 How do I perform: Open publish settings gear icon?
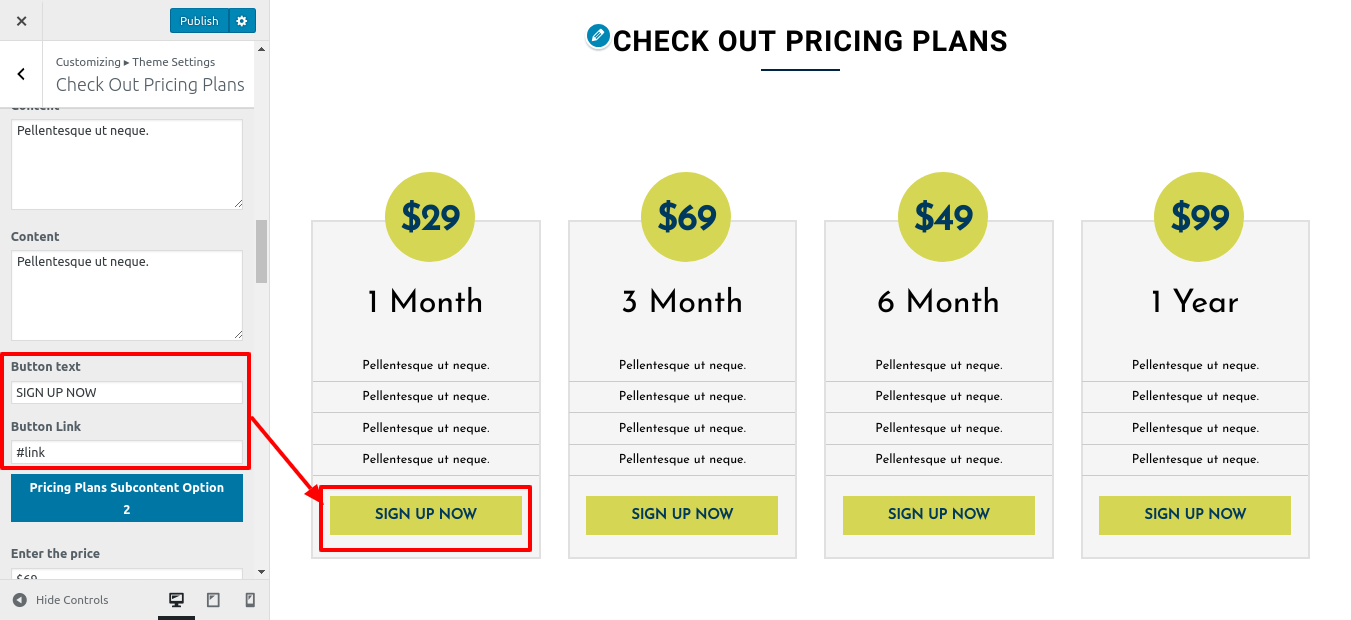tap(243, 21)
